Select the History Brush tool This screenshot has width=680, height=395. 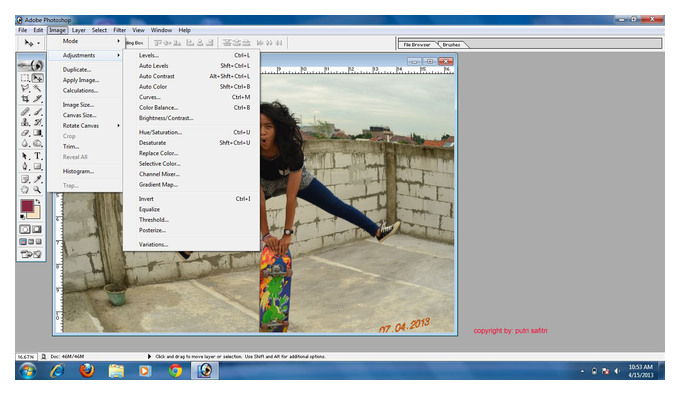(38, 122)
